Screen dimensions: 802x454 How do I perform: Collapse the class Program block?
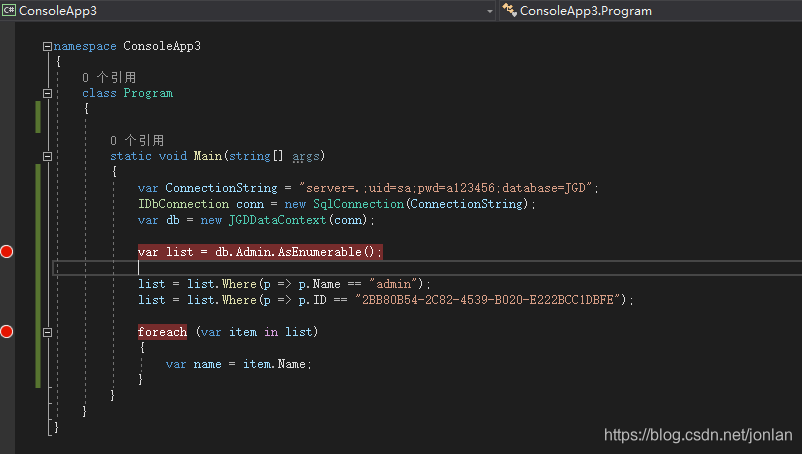[x=47, y=94]
